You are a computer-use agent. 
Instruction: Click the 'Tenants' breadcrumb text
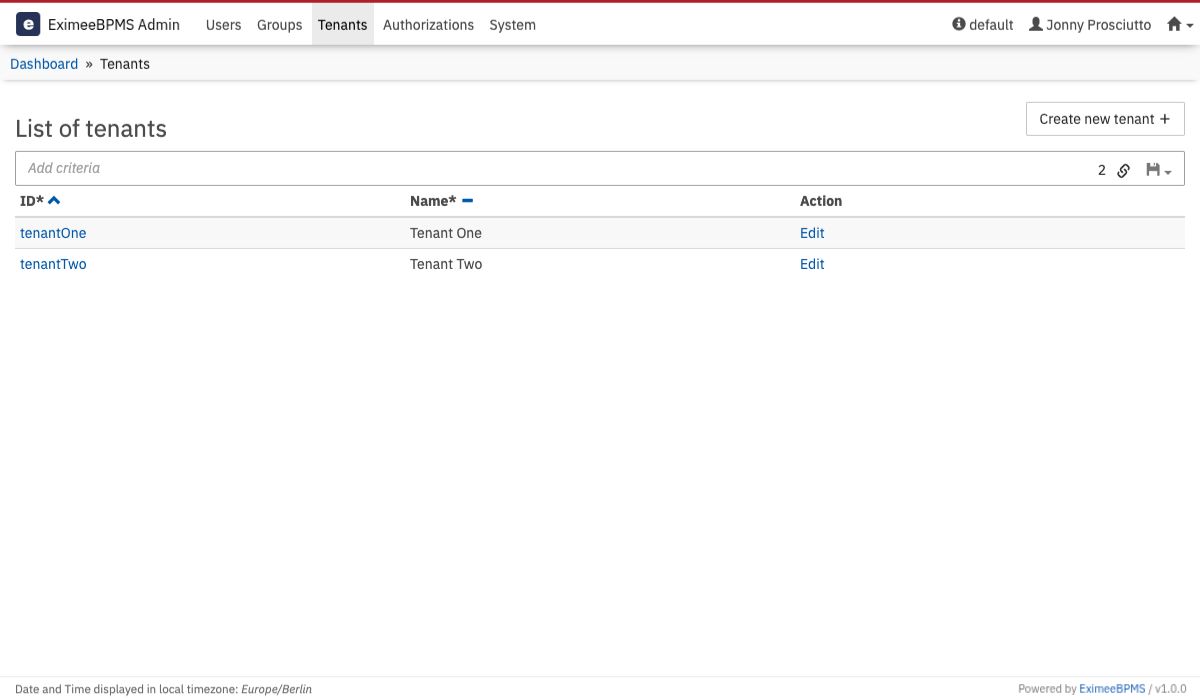tap(125, 64)
